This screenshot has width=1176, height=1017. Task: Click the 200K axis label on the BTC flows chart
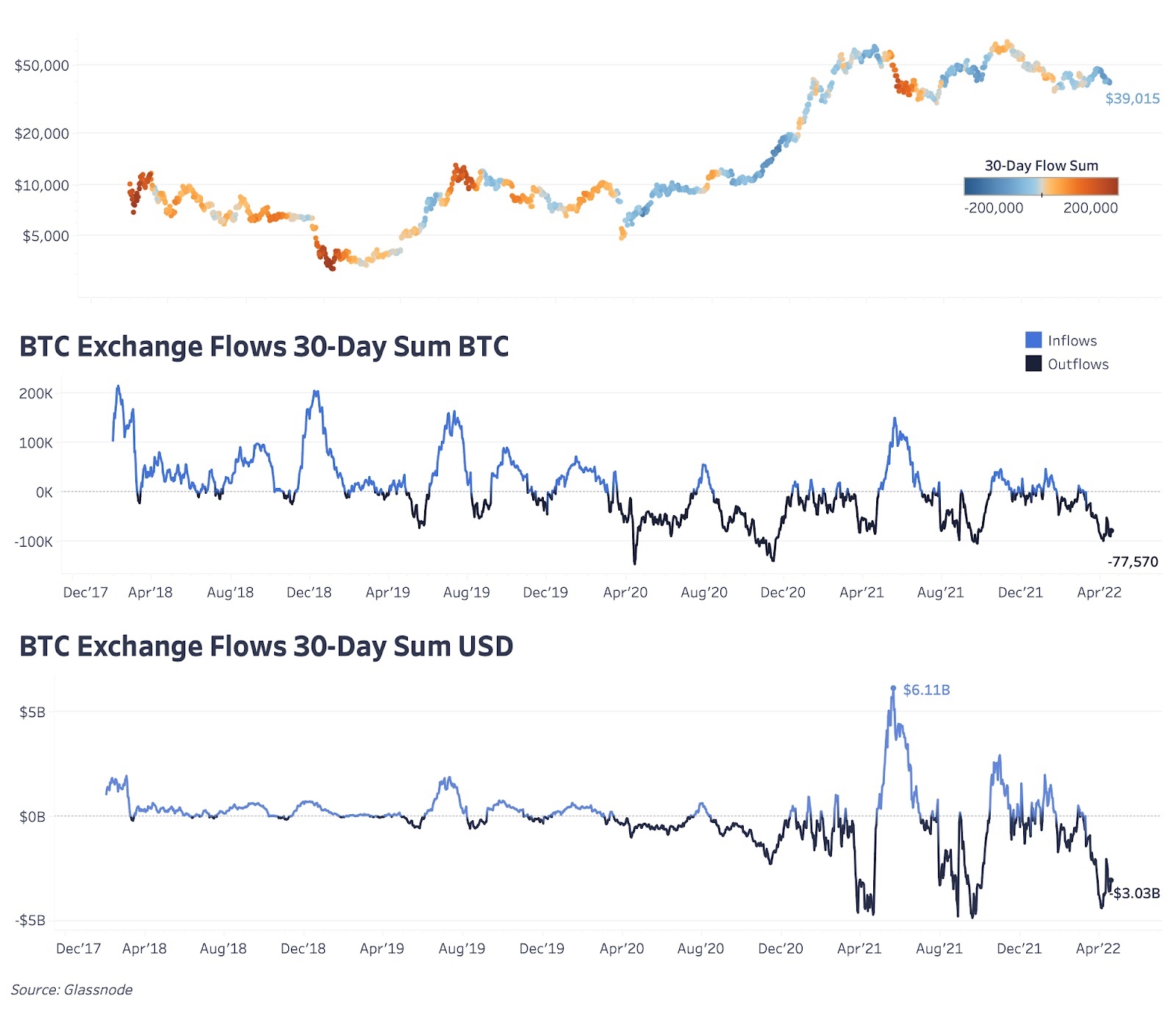point(36,394)
